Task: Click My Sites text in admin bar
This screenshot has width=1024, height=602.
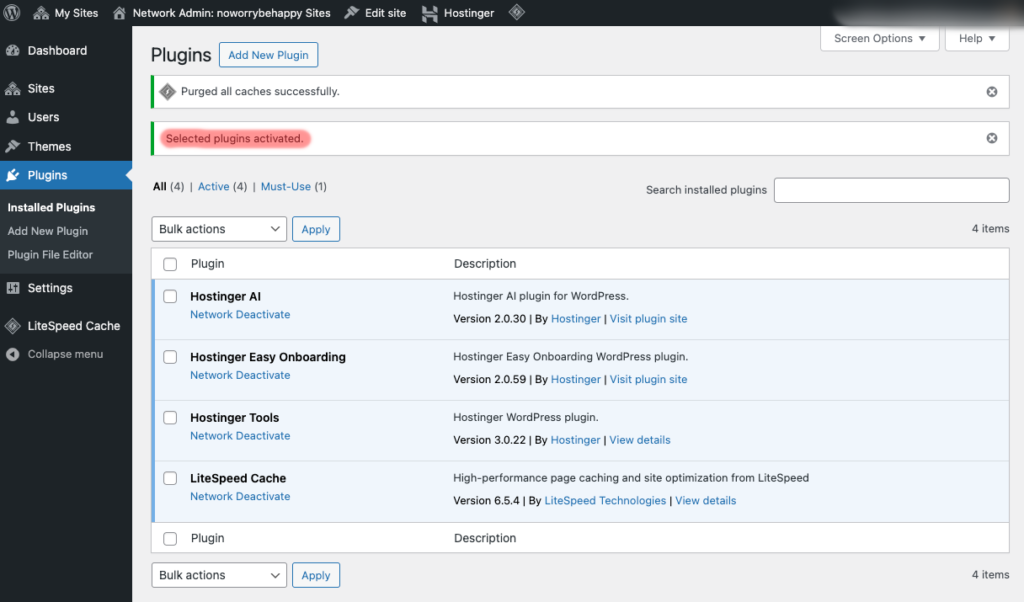Action: [76, 13]
